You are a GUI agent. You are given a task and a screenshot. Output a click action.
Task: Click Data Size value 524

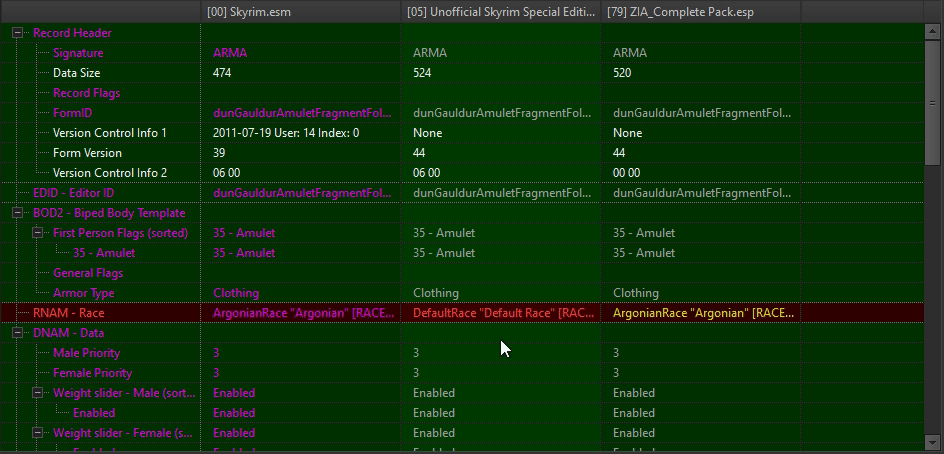pos(422,73)
